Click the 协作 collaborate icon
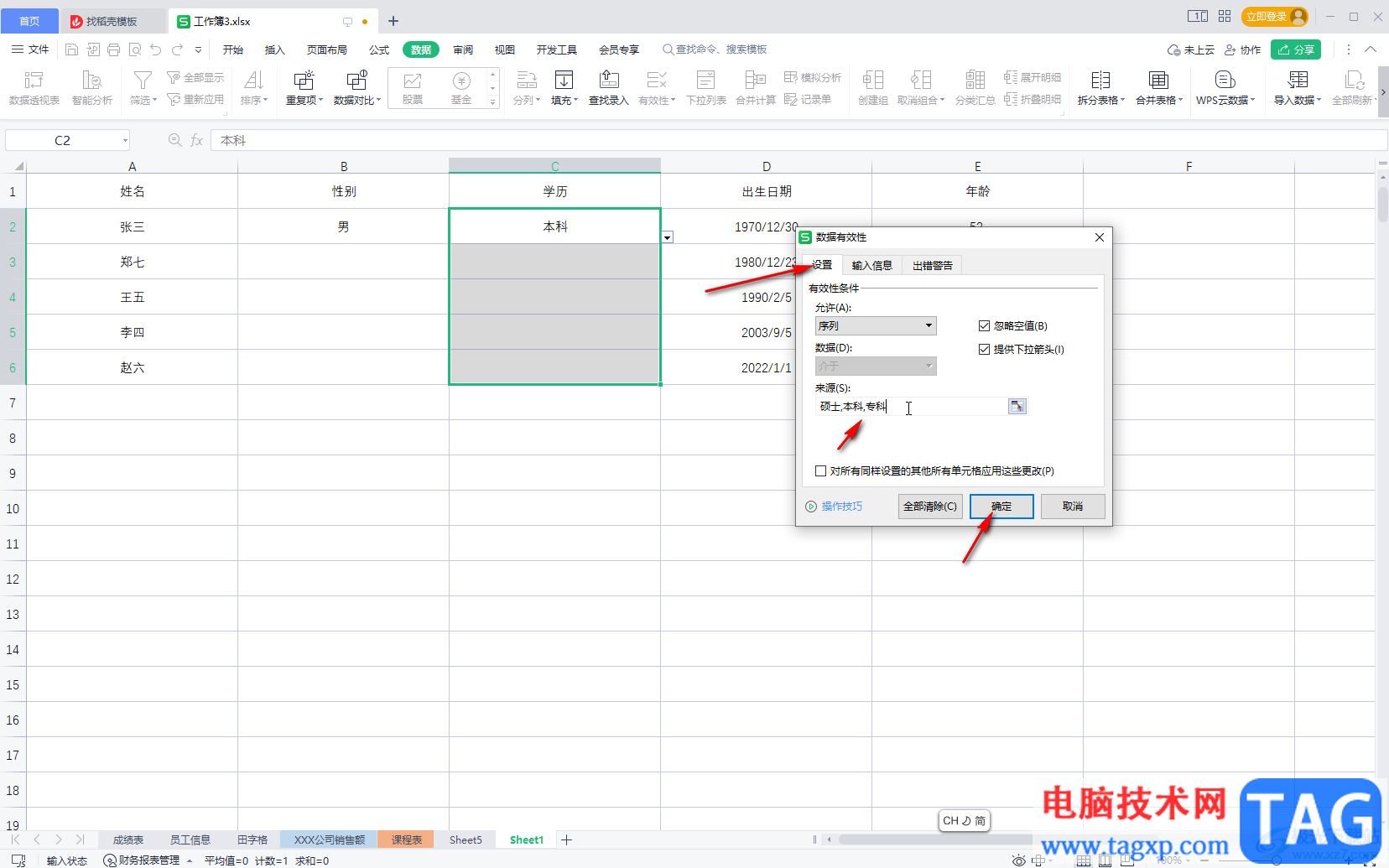1389x868 pixels. [x=1243, y=49]
